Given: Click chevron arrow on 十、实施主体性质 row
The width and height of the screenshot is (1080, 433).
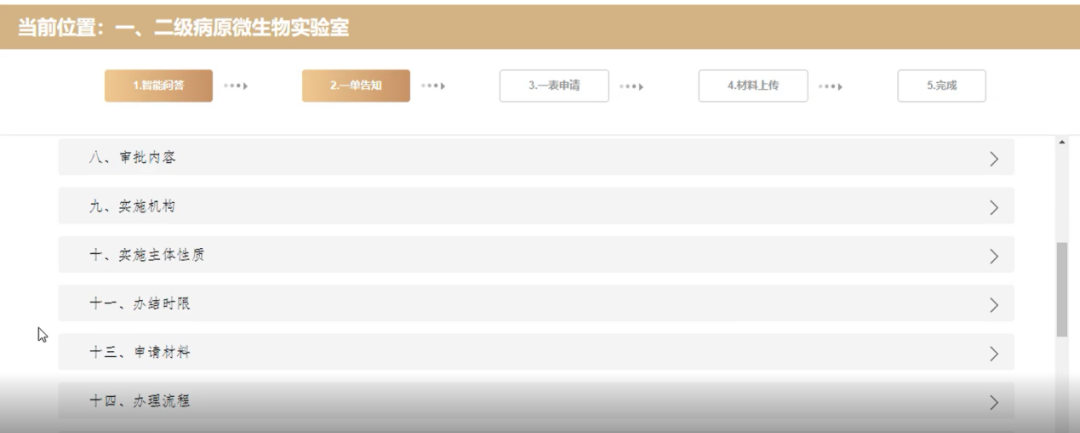Looking at the screenshot, I should coord(993,256).
